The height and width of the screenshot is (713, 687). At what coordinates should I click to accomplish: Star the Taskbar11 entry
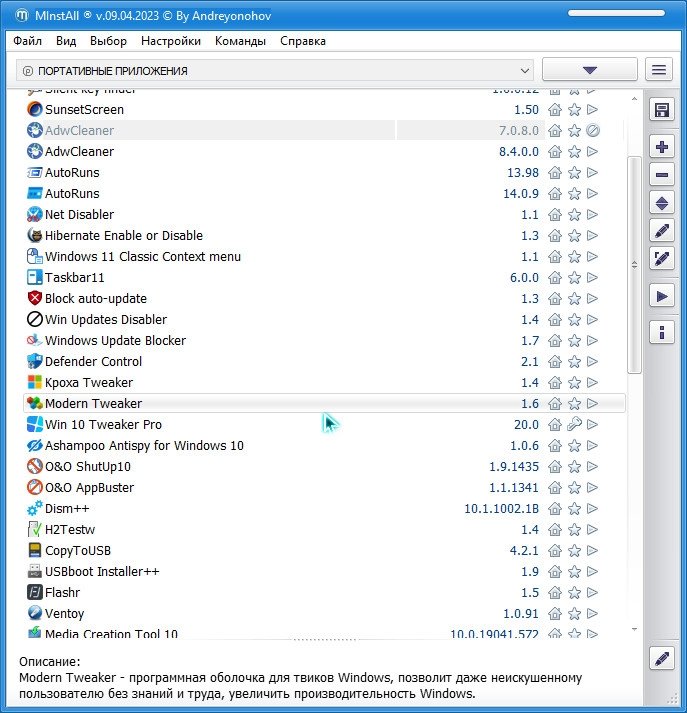pyautogui.click(x=574, y=277)
